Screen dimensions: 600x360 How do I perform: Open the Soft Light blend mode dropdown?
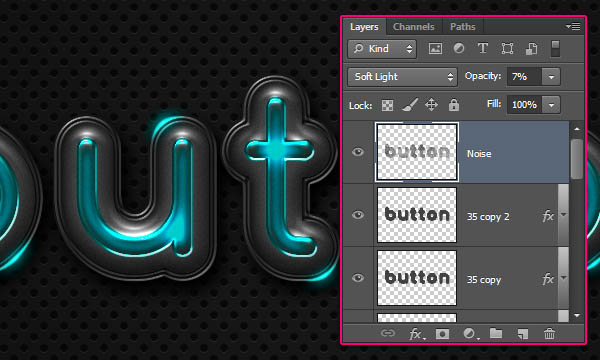coord(403,77)
